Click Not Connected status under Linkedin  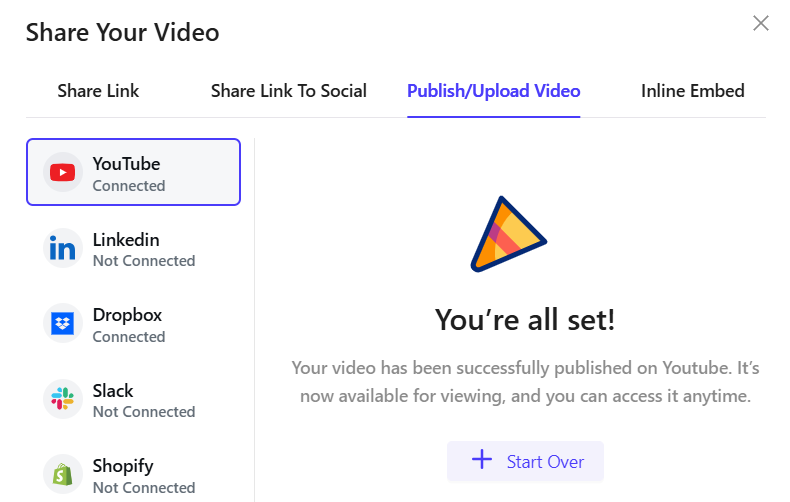point(143,261)
